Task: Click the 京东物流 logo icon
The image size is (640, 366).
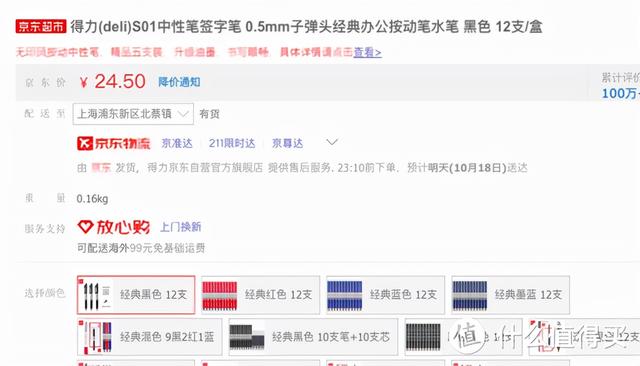Action: pos(113,143)
